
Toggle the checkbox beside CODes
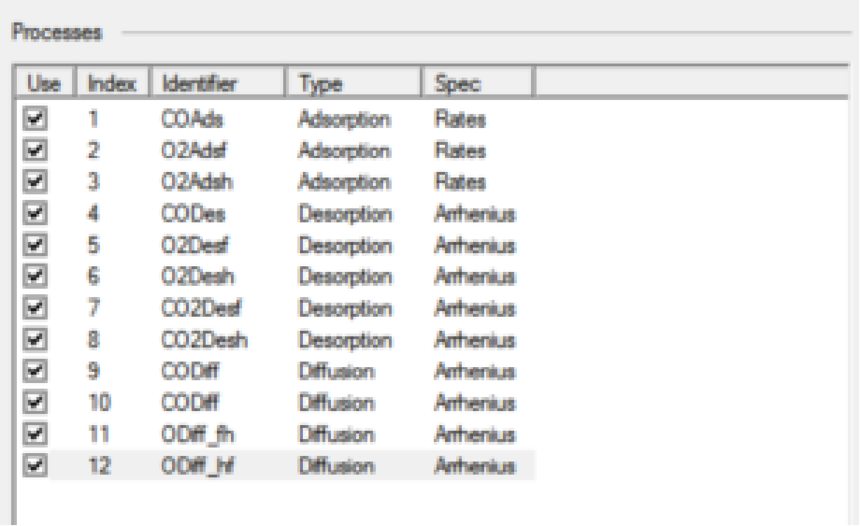[31, 214]
